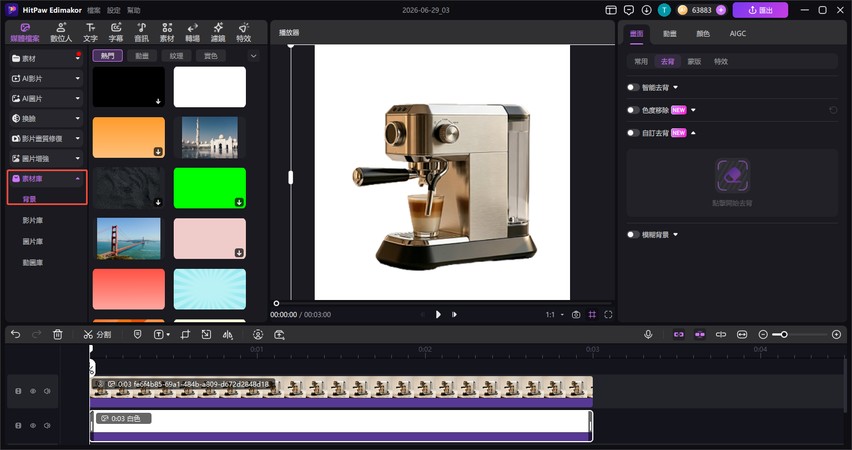Click the crop tool in timeline toolbar
Screen dimensions: 852x450
coord(185,334)
